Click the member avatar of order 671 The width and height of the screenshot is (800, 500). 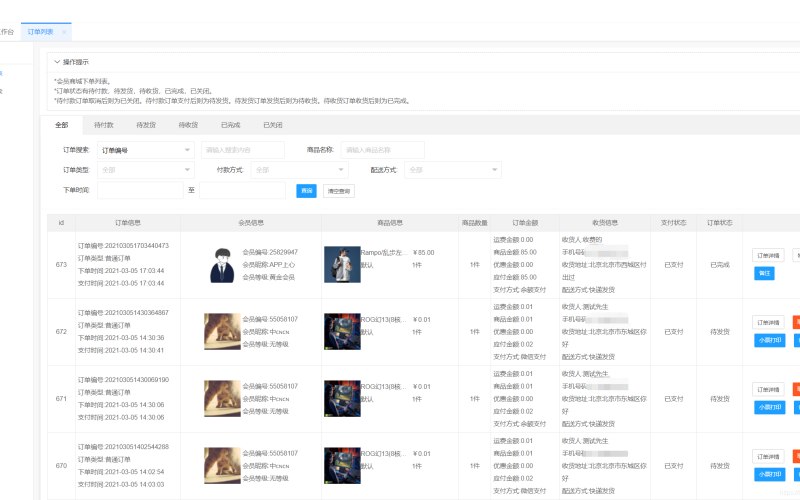(222, 399)
